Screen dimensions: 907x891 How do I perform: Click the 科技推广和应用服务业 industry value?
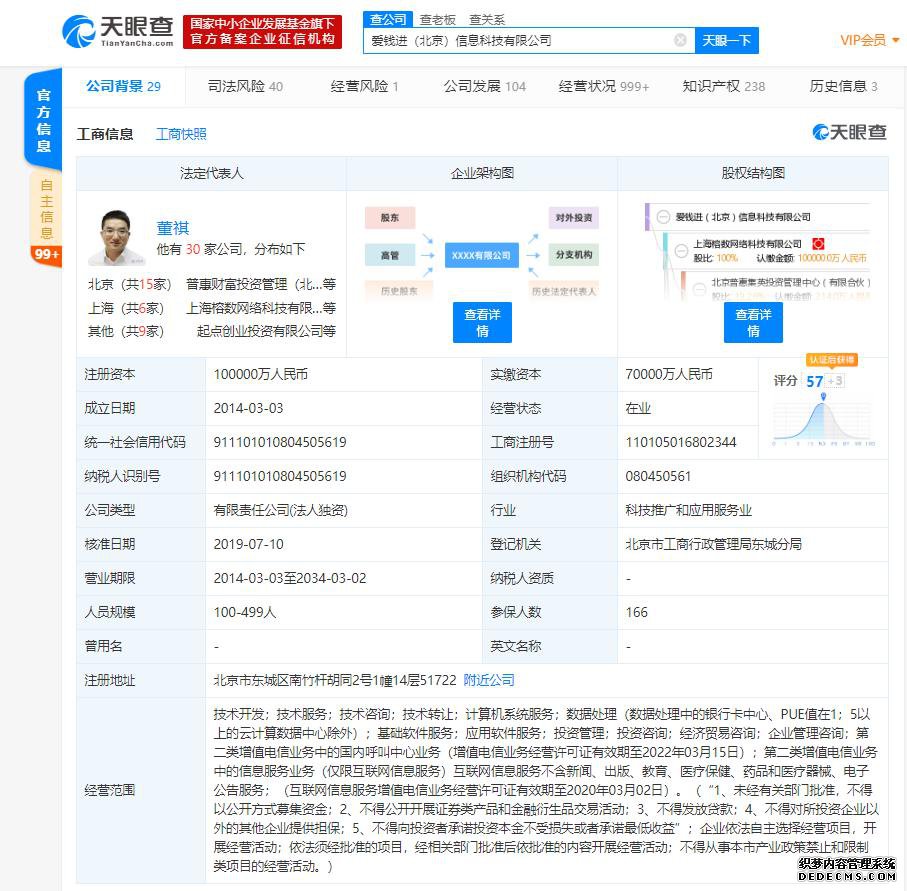pyautogui.click(x=688, y=510)
